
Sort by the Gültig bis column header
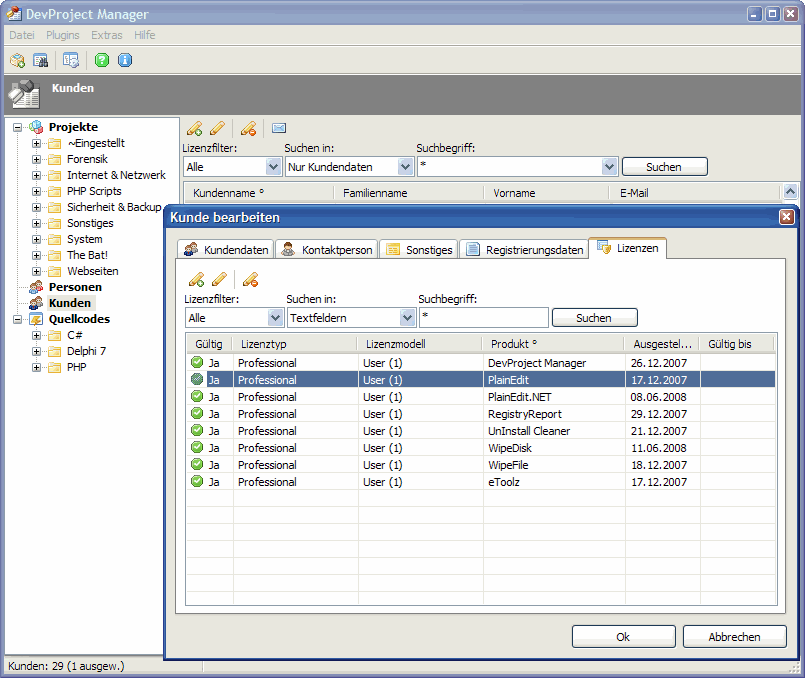coord(737,344)
